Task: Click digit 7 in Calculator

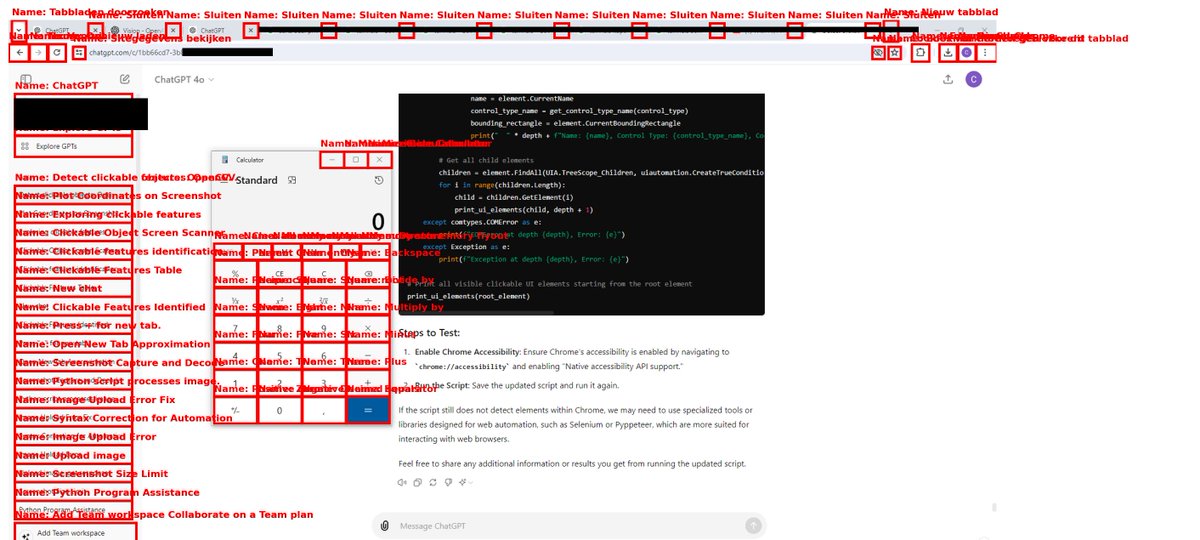Action: pyautogui.click(x=235, y=328)
